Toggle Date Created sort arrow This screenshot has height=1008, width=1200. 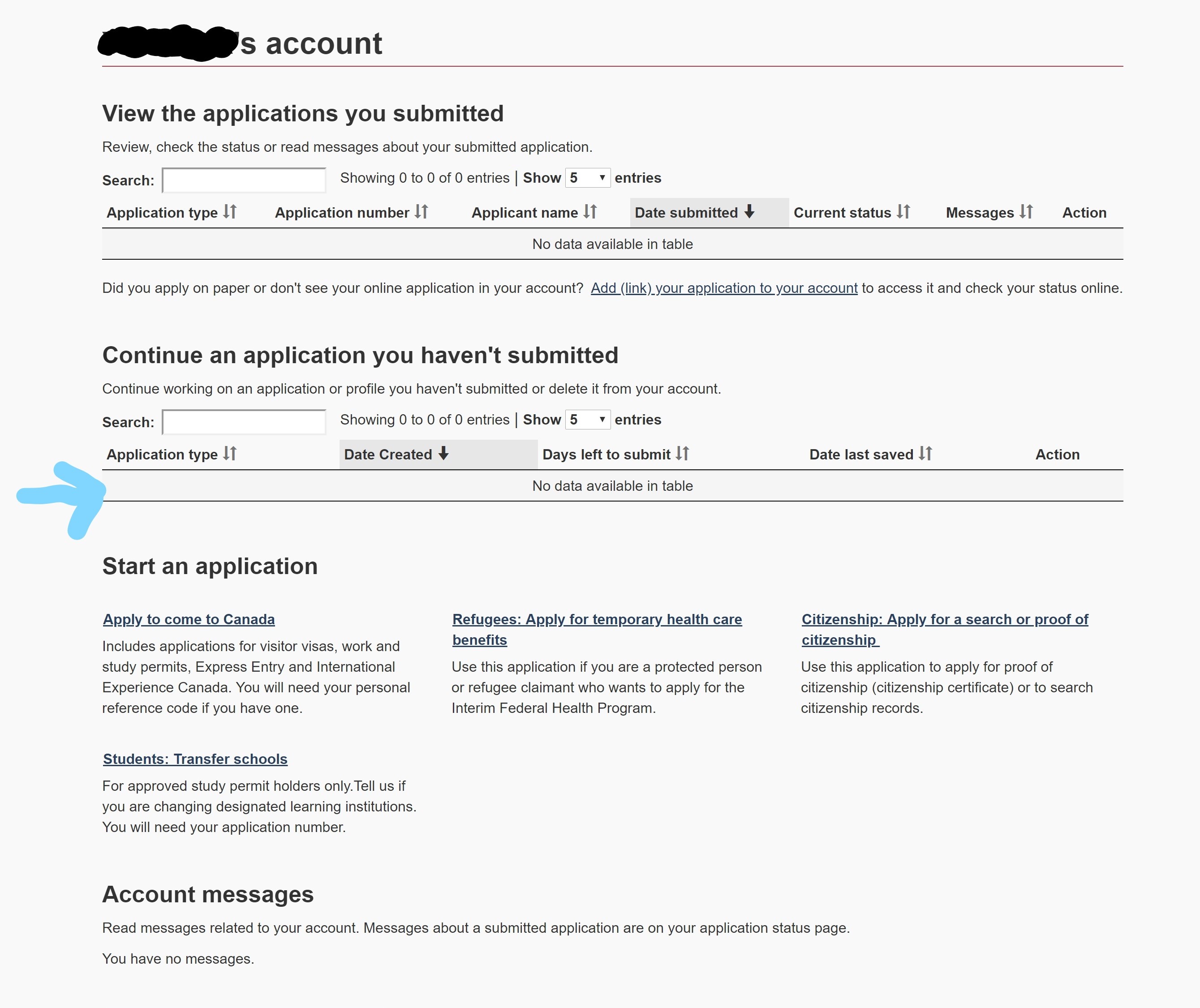pos(443,454)
